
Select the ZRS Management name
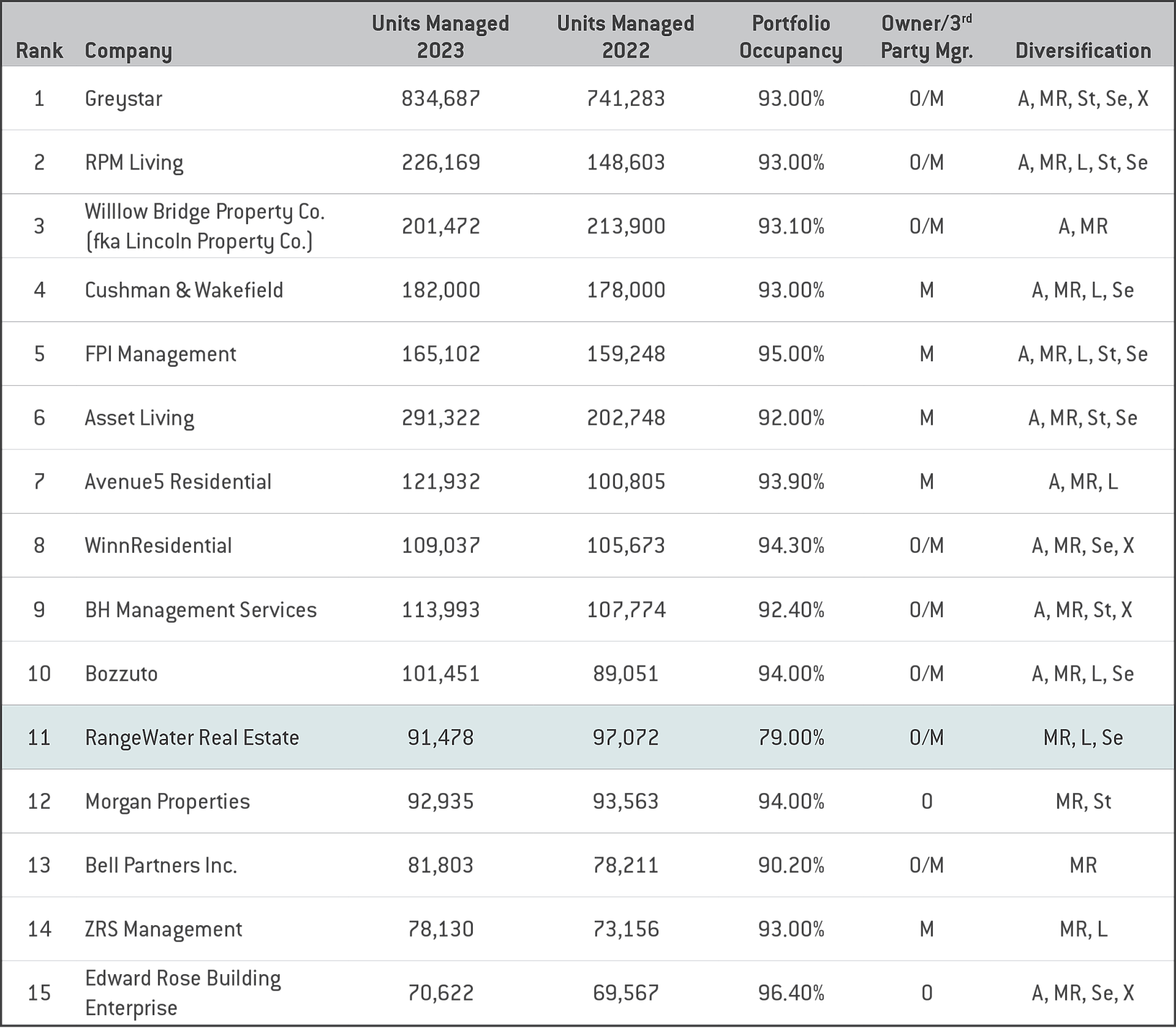[164, 930]
